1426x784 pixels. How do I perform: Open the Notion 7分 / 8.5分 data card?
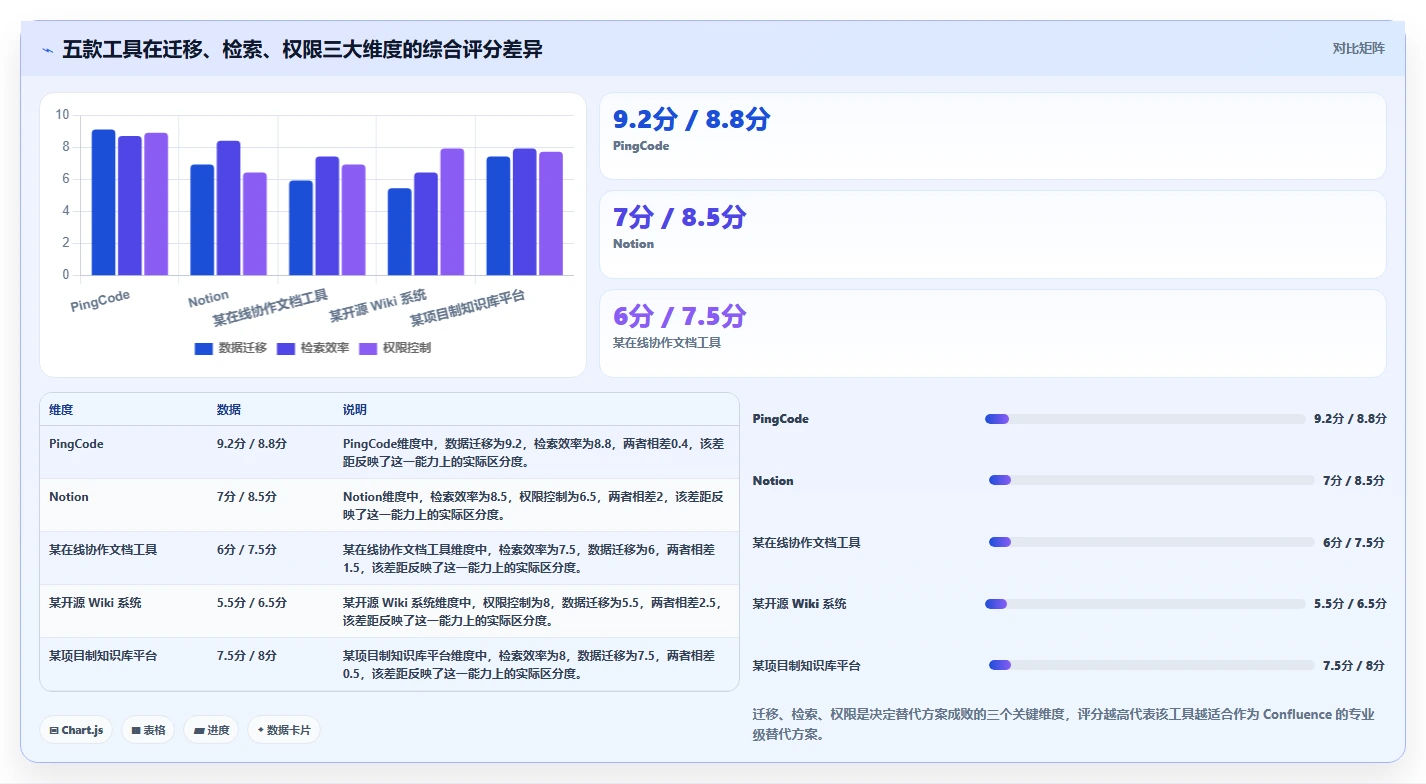992,234
